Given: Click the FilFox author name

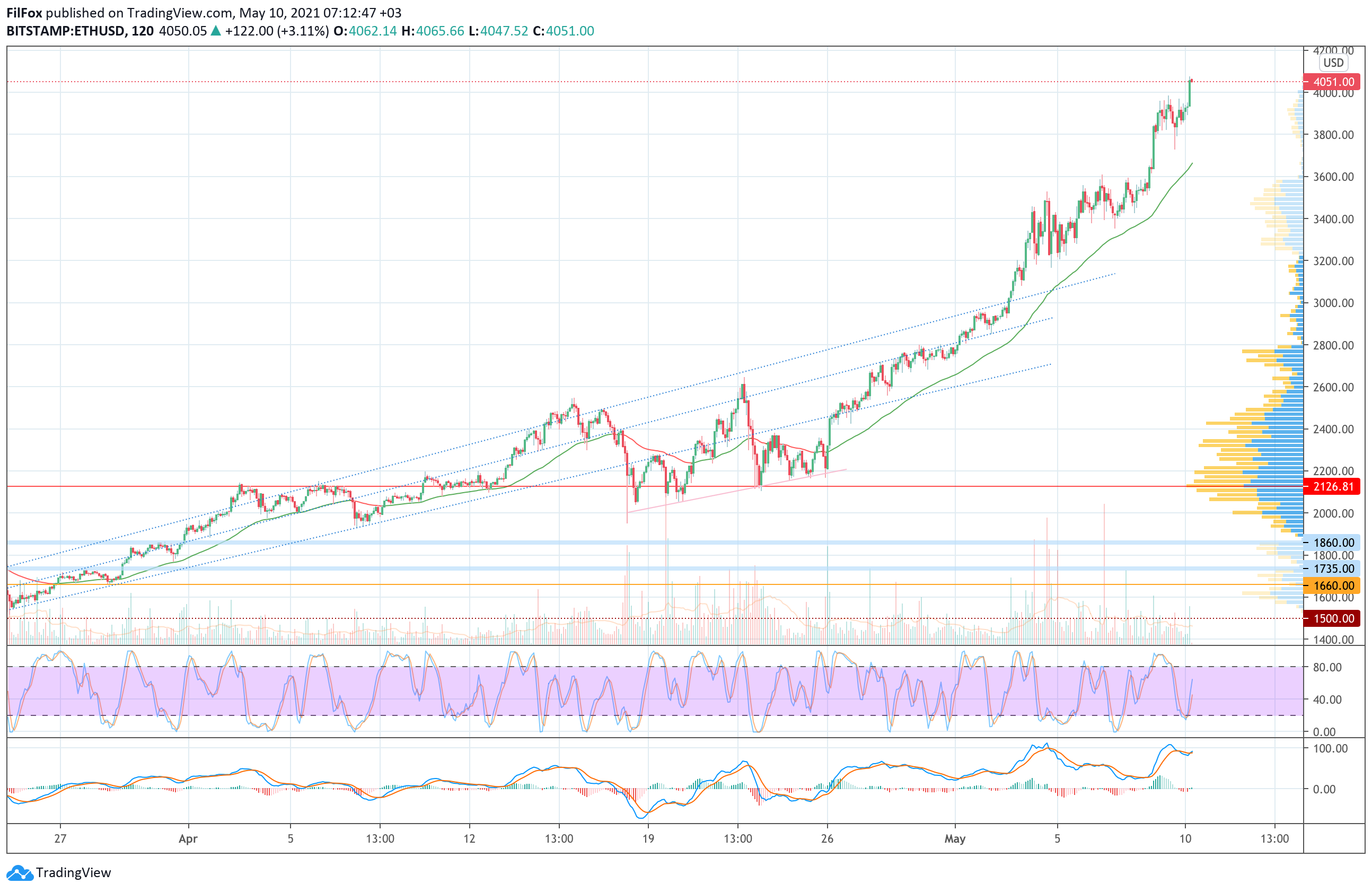Looking at the screenshot, I should click(x=24, y=13).
